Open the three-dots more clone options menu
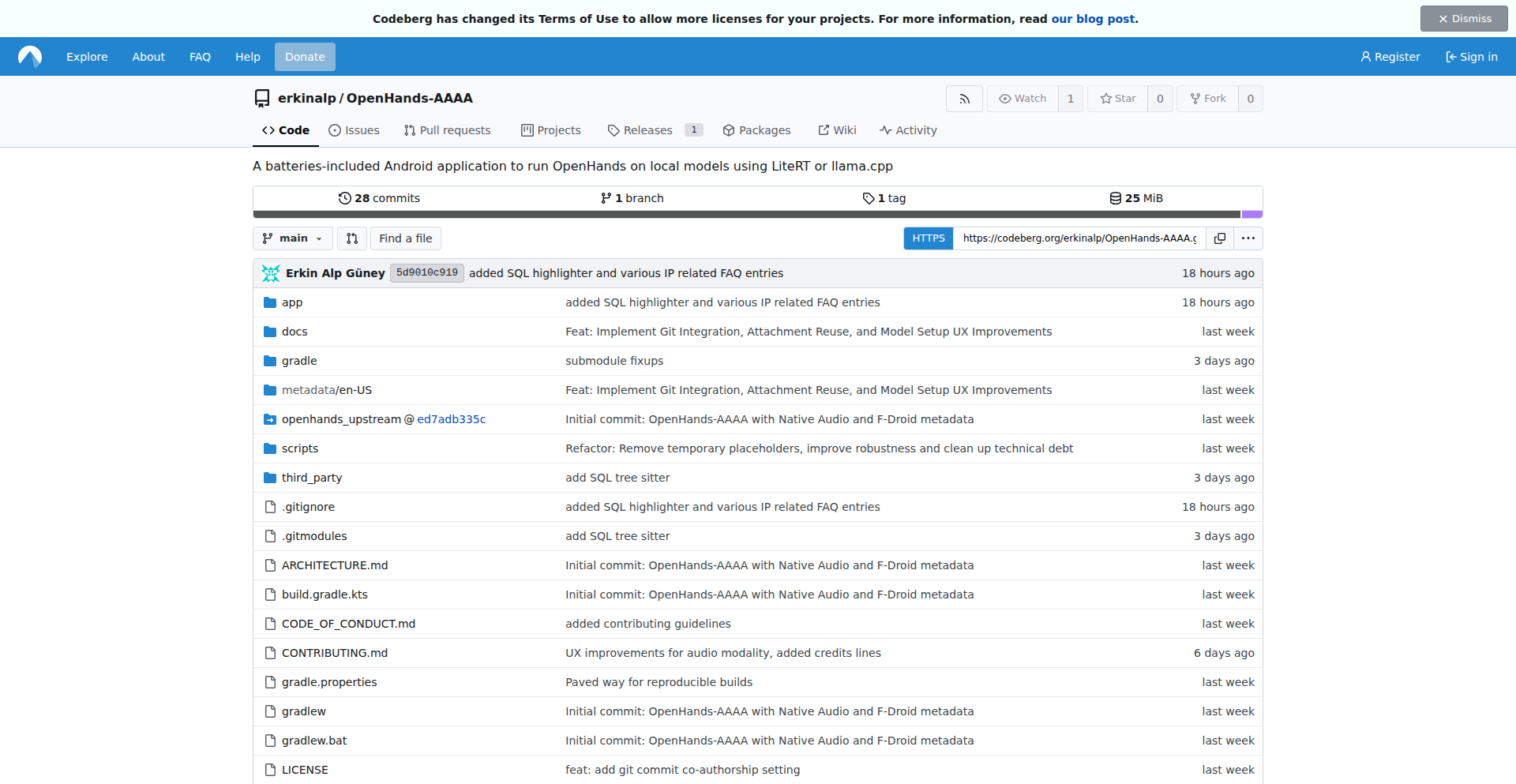This screenshot has height=784, width=1516. pos(1248,238)
